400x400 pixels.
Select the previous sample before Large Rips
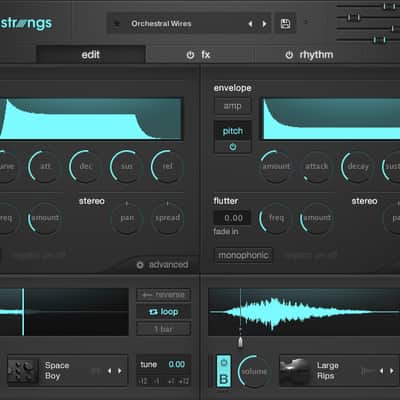(382, 371)
